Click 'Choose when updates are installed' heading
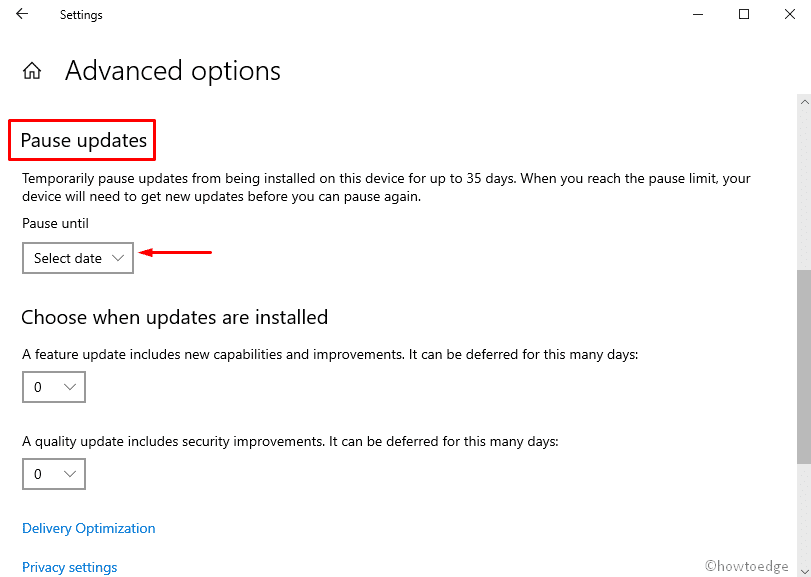811x577 pixels. [x=175, y=317]
